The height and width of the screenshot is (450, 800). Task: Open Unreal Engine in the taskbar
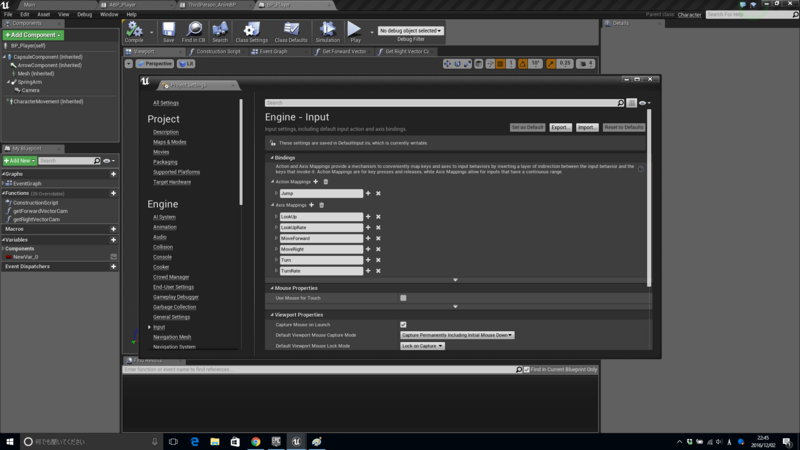(296, 442)
